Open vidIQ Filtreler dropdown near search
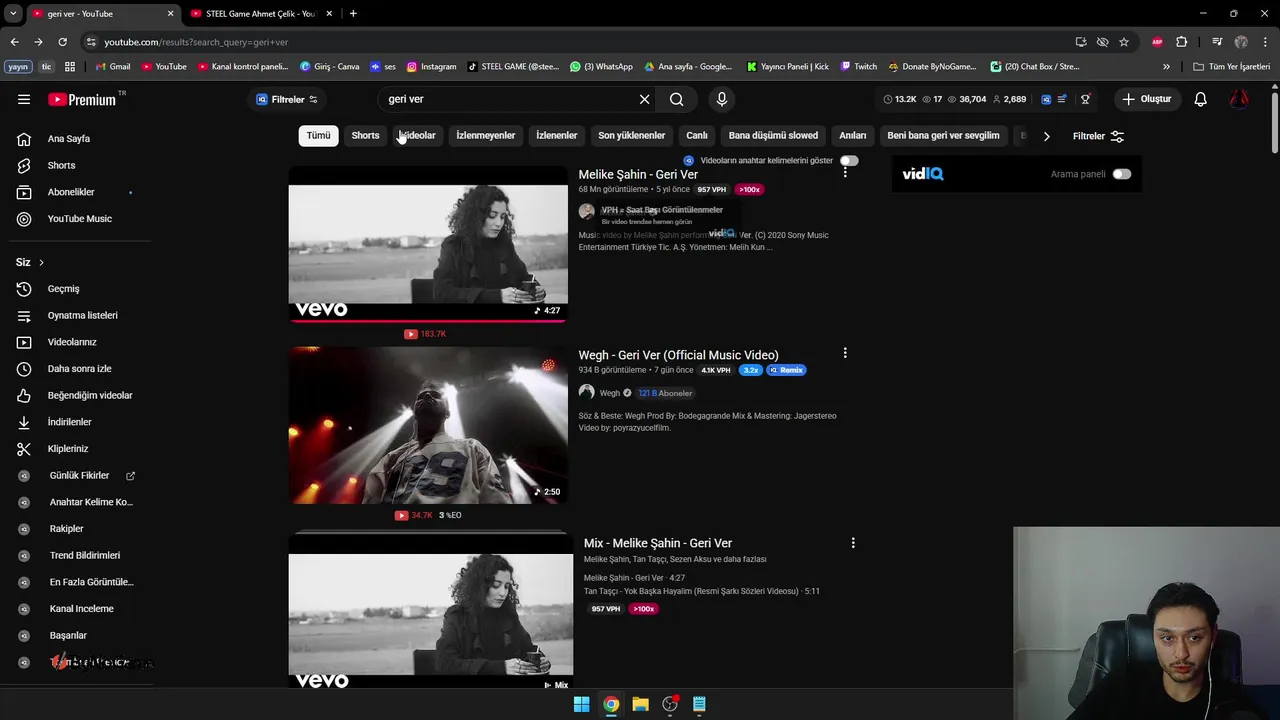 [287, 99]
